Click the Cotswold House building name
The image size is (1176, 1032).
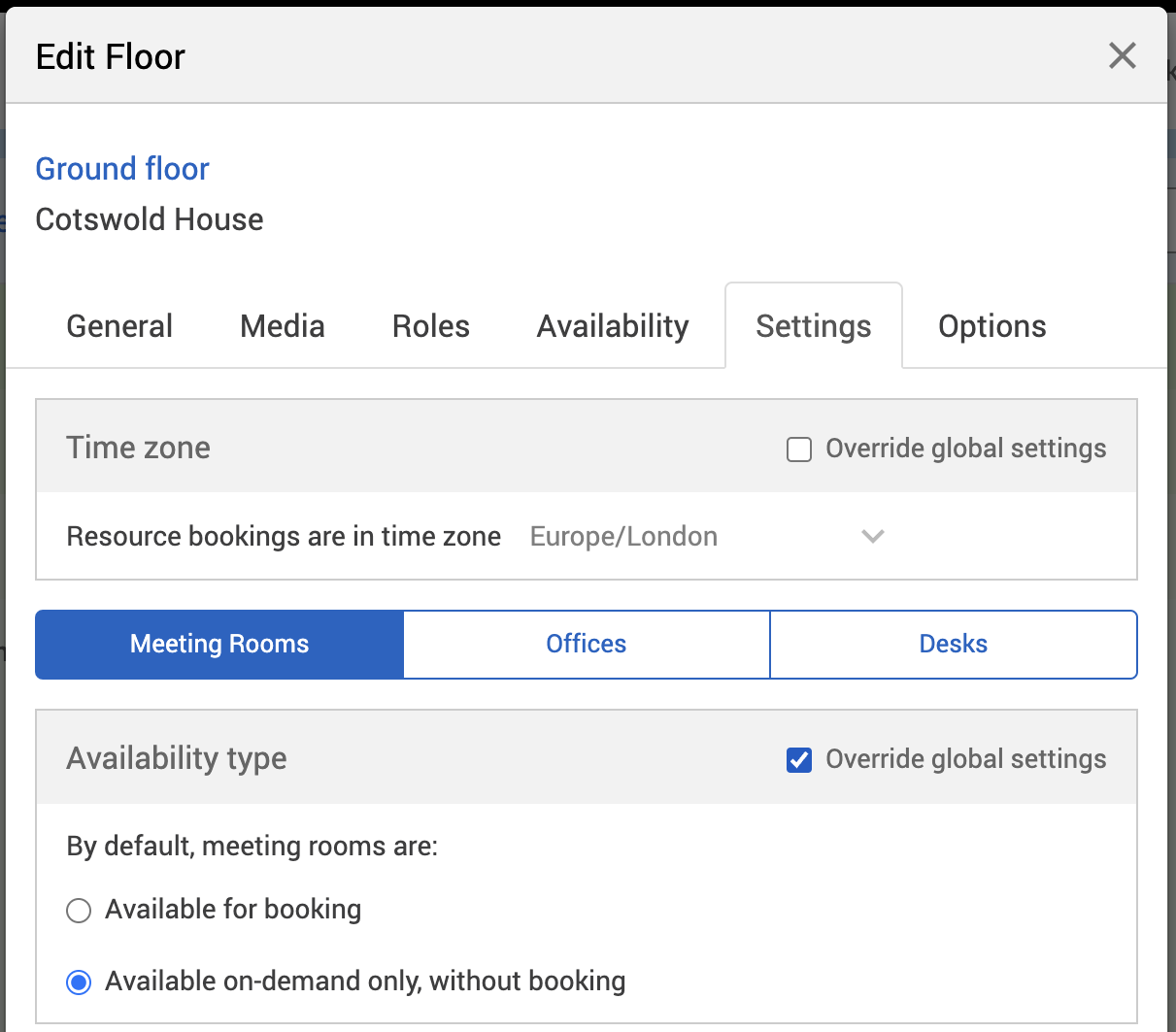point(150,219)
